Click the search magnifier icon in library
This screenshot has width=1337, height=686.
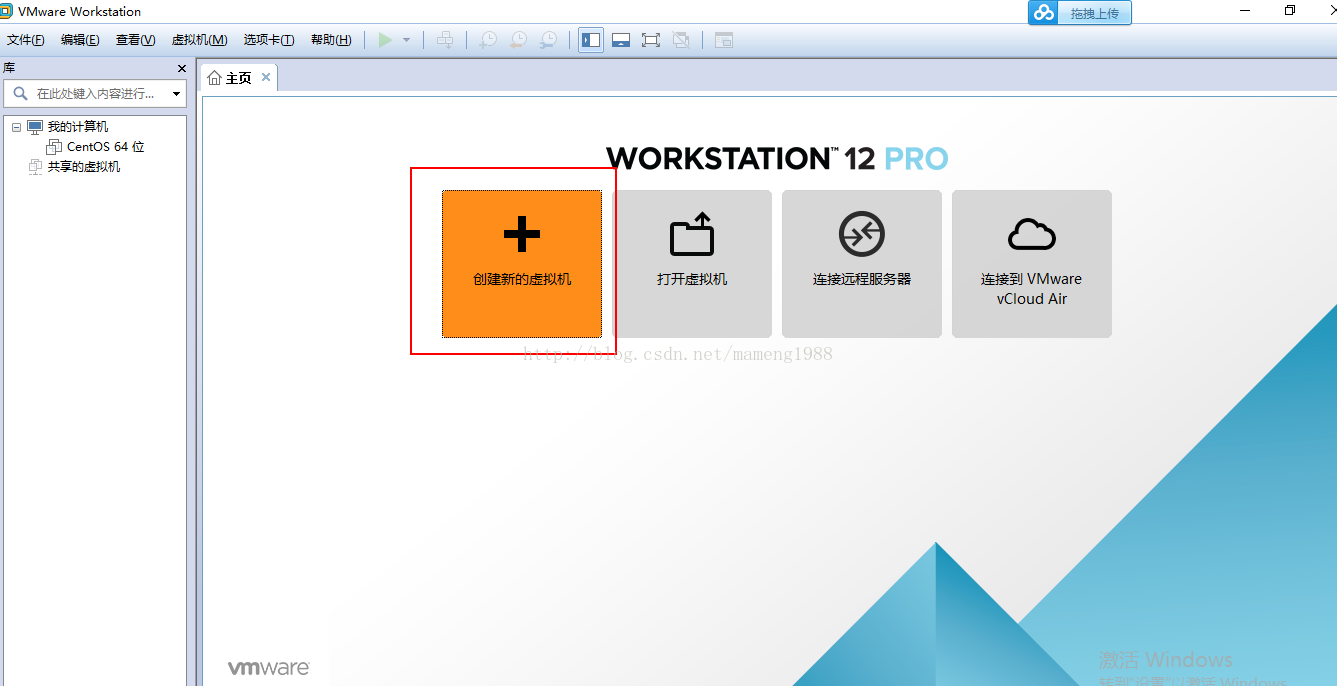[x=20, y=94]
